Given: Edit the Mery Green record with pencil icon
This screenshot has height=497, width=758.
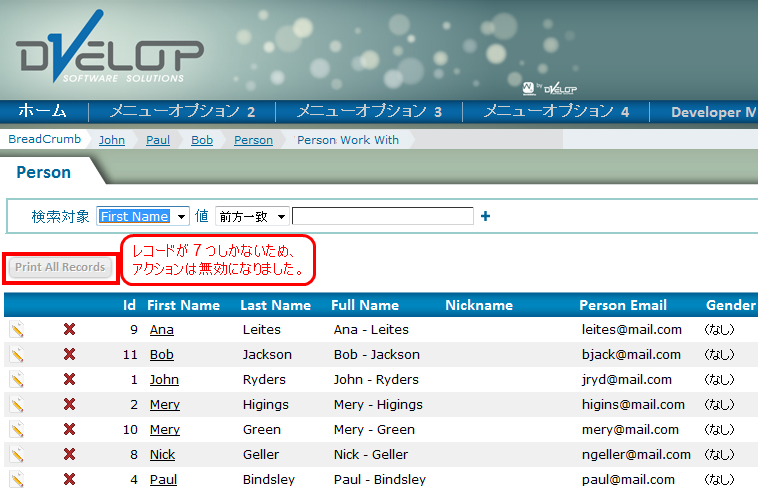Looking at the screenshot, I should pos(17,429).
